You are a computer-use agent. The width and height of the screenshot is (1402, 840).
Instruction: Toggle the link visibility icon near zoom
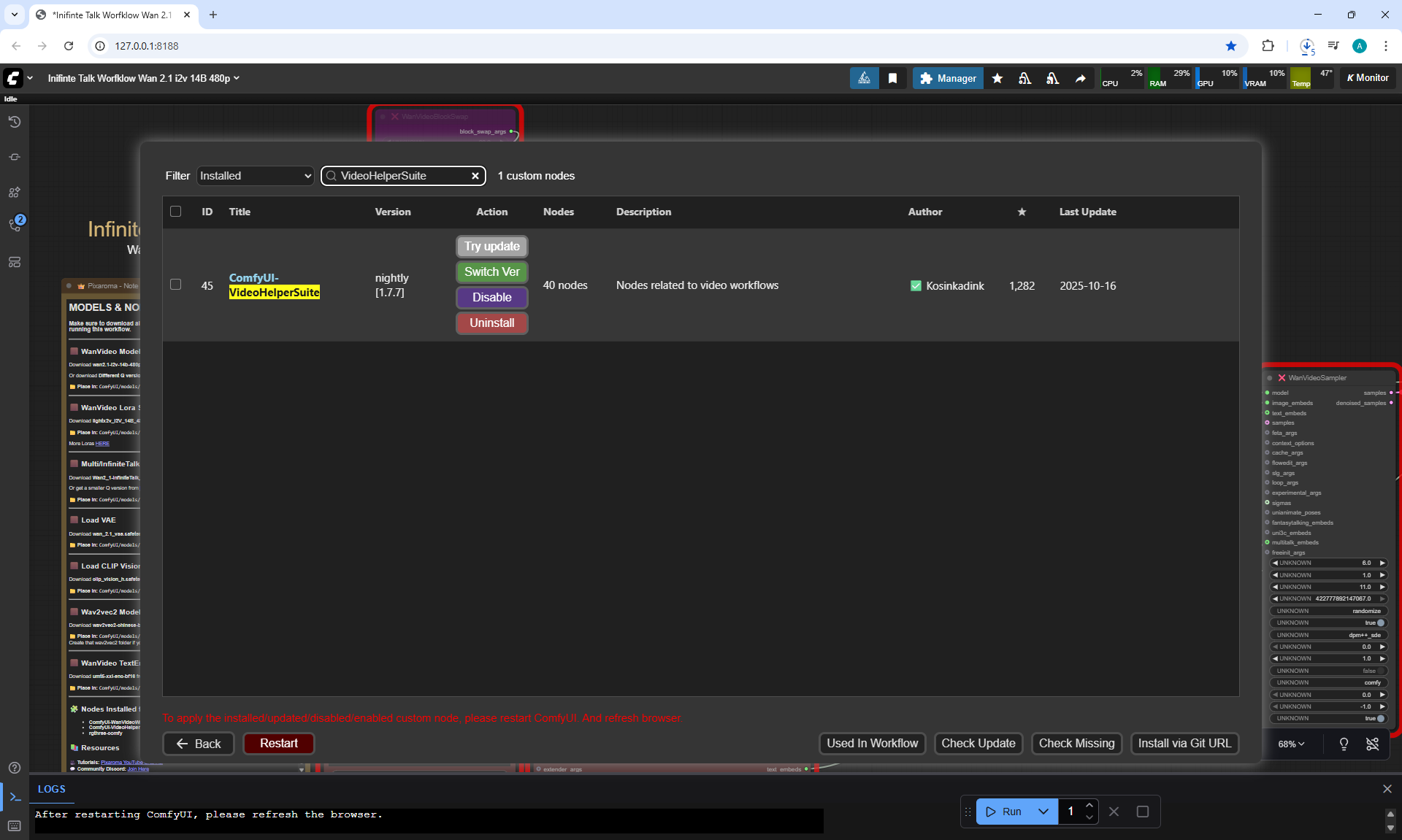click(1372, 744)
